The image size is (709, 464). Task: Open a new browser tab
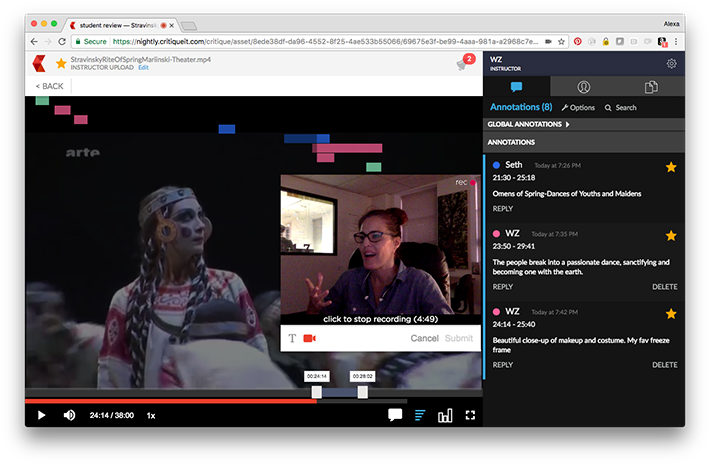pos(189,26)
